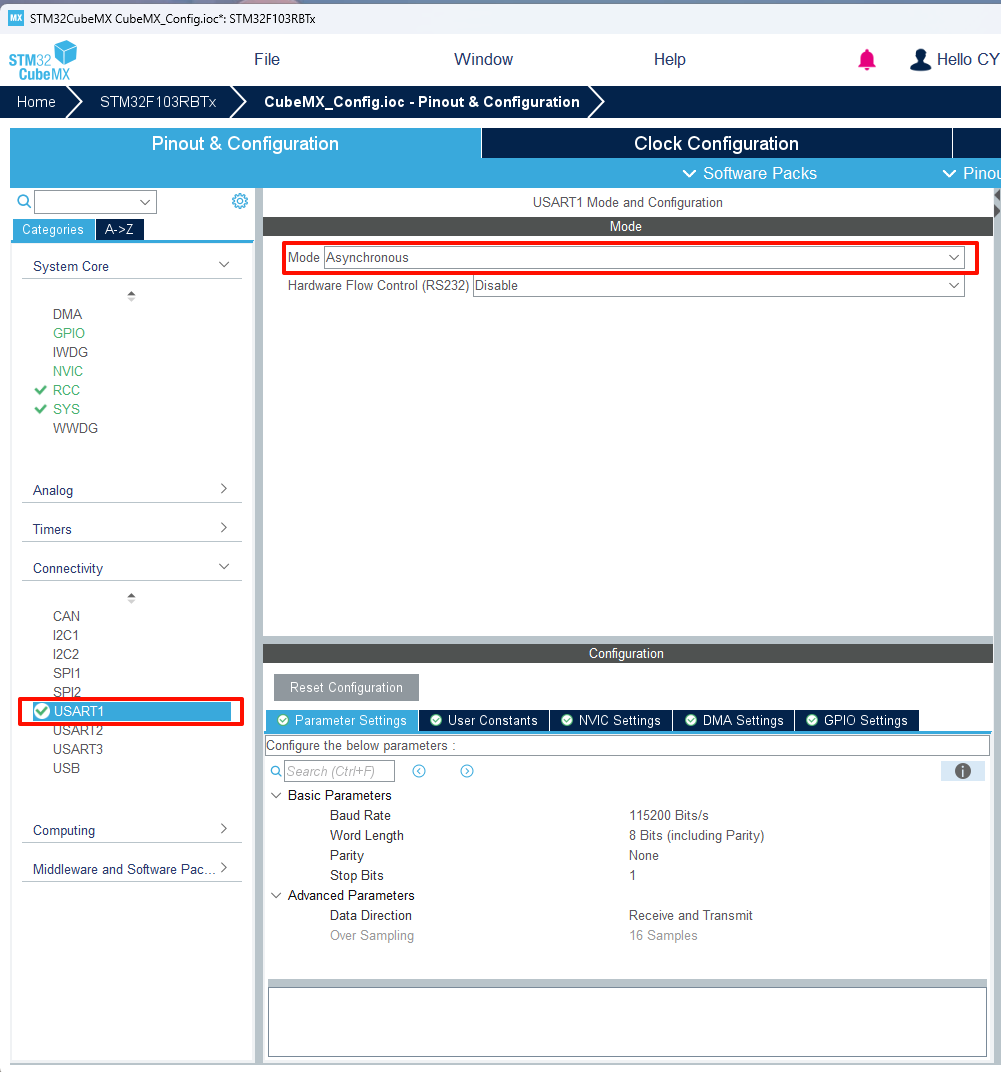Open settings gear in categories panel
The width and height of the screenshot is (1001, 1072).
(240, 201)
